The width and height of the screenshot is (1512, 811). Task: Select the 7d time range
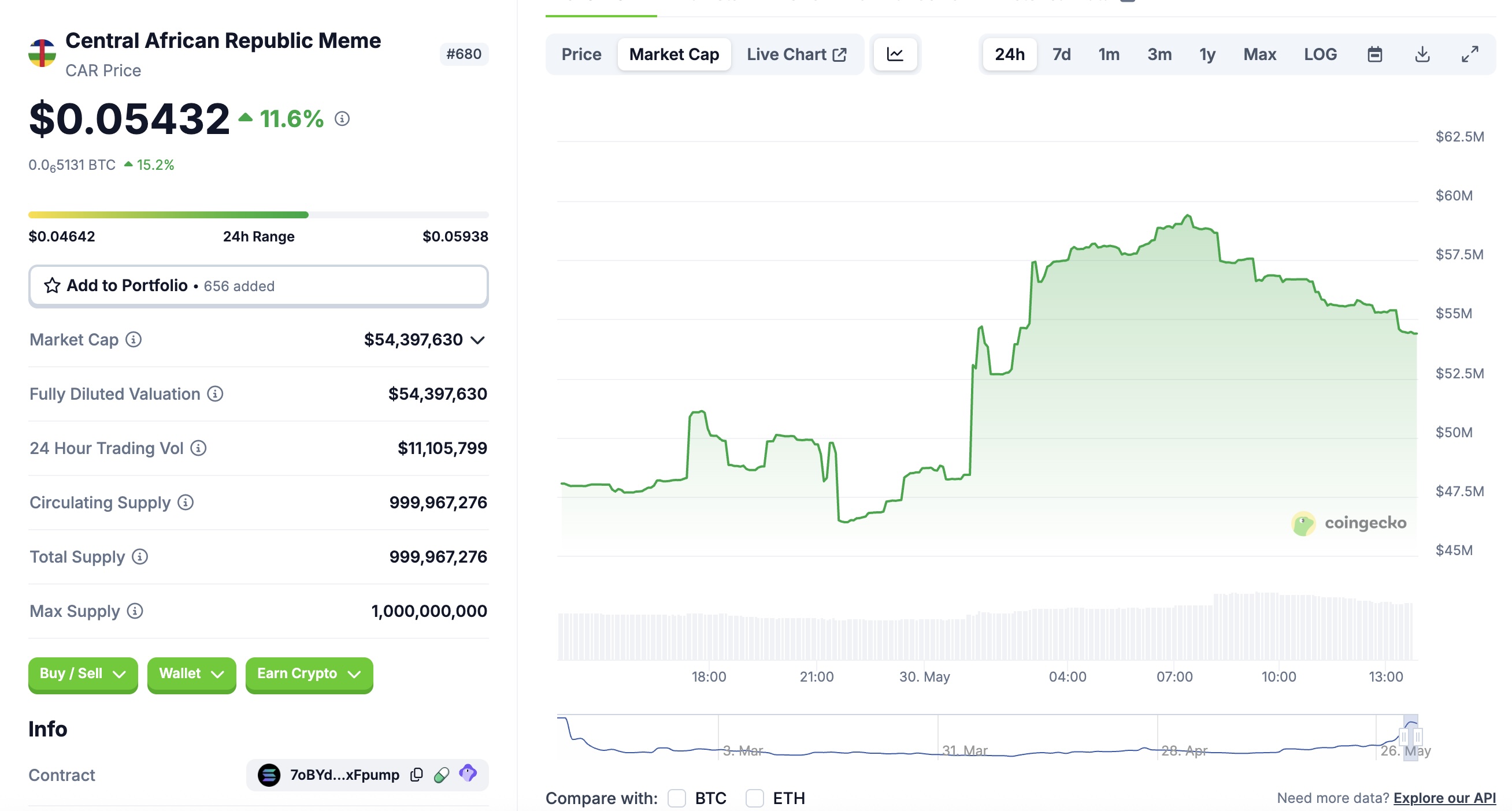[1061, 54]
